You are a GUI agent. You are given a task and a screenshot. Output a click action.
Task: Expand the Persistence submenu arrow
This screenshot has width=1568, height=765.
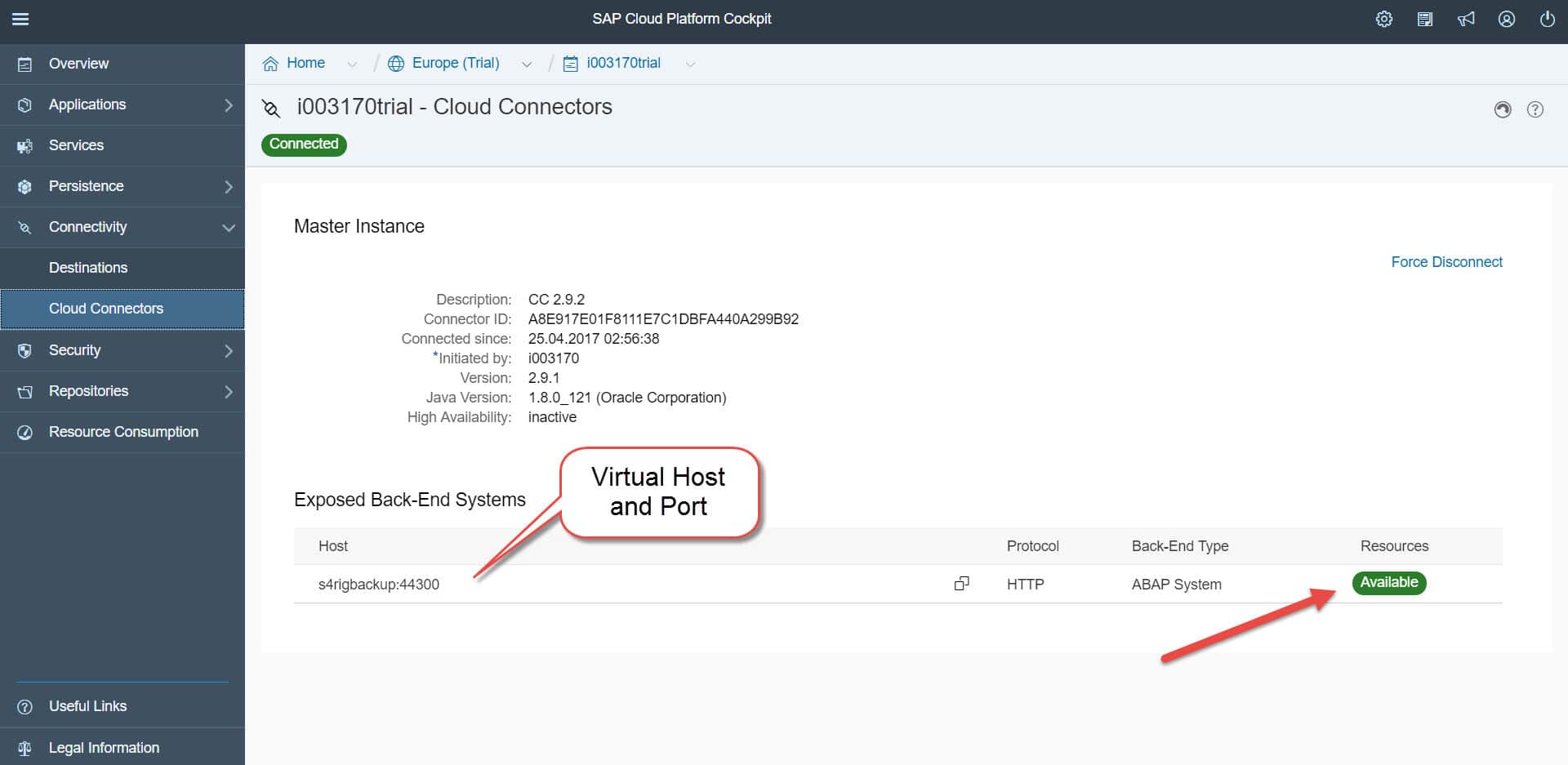click(229, 187)
